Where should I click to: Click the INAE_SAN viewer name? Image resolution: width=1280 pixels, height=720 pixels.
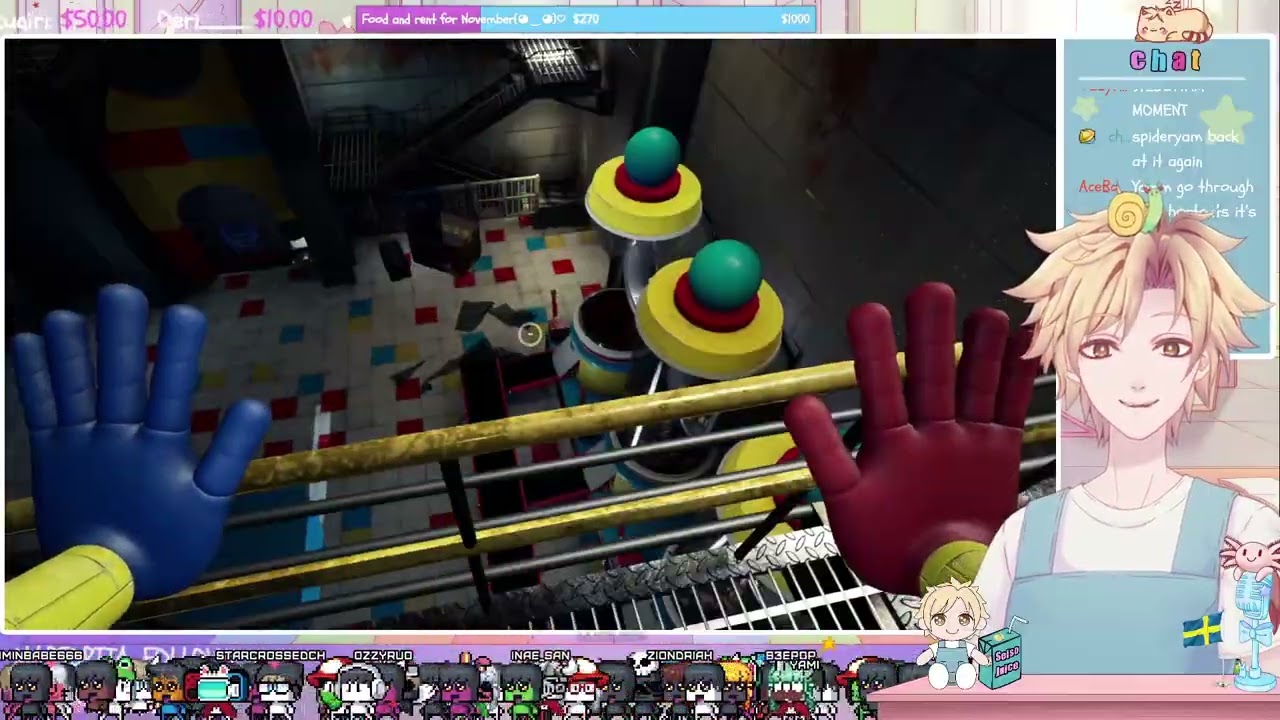(x=540, y=656)
